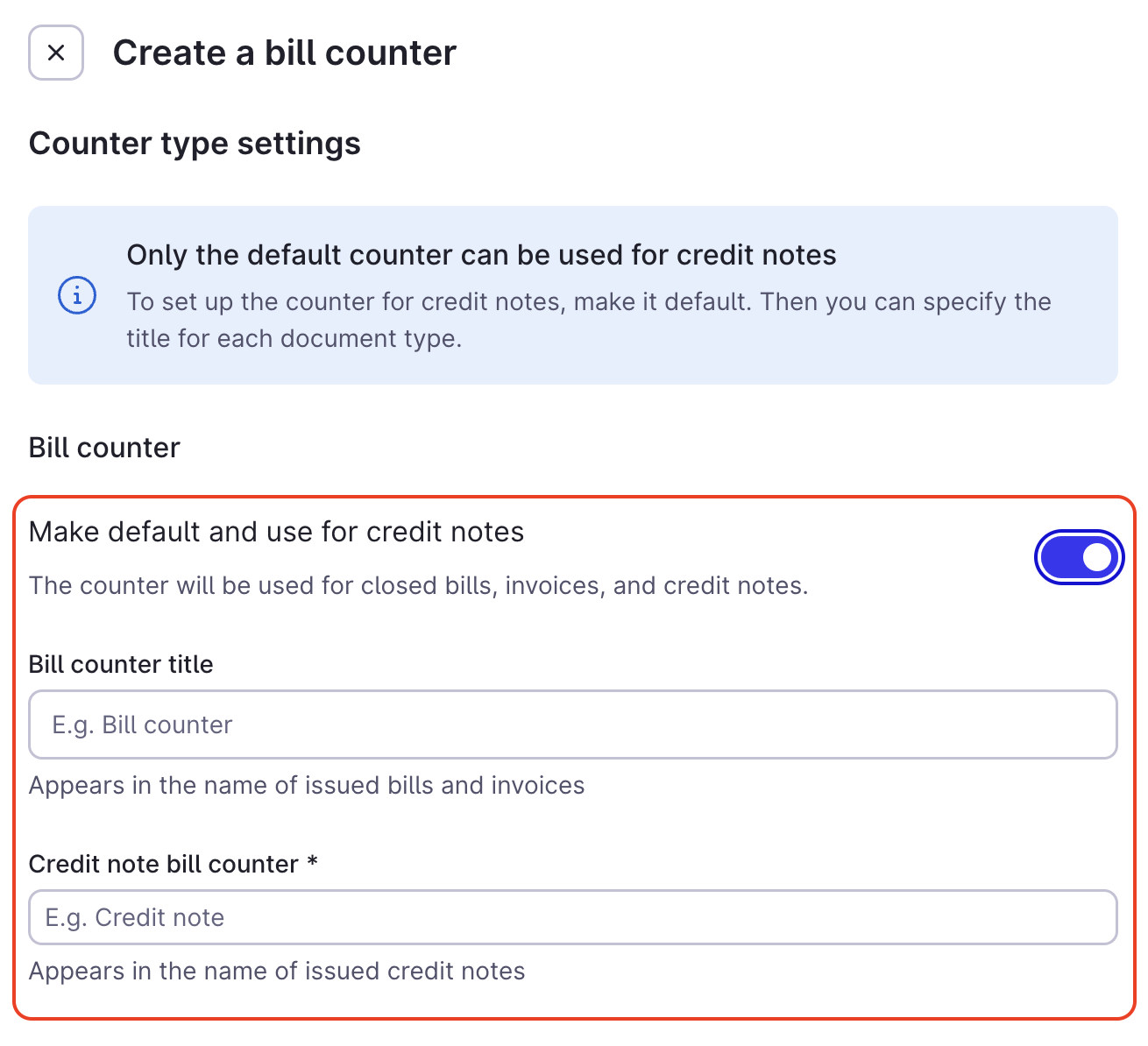Dismiss the dialog using the top-left close button
1148x1046 pixels.
point(55,53)
